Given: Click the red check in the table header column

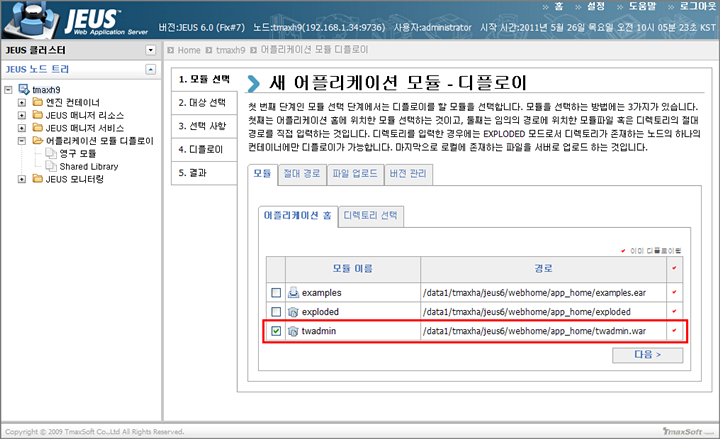Looking at the screenshot, I should click(x=674, y=268).
